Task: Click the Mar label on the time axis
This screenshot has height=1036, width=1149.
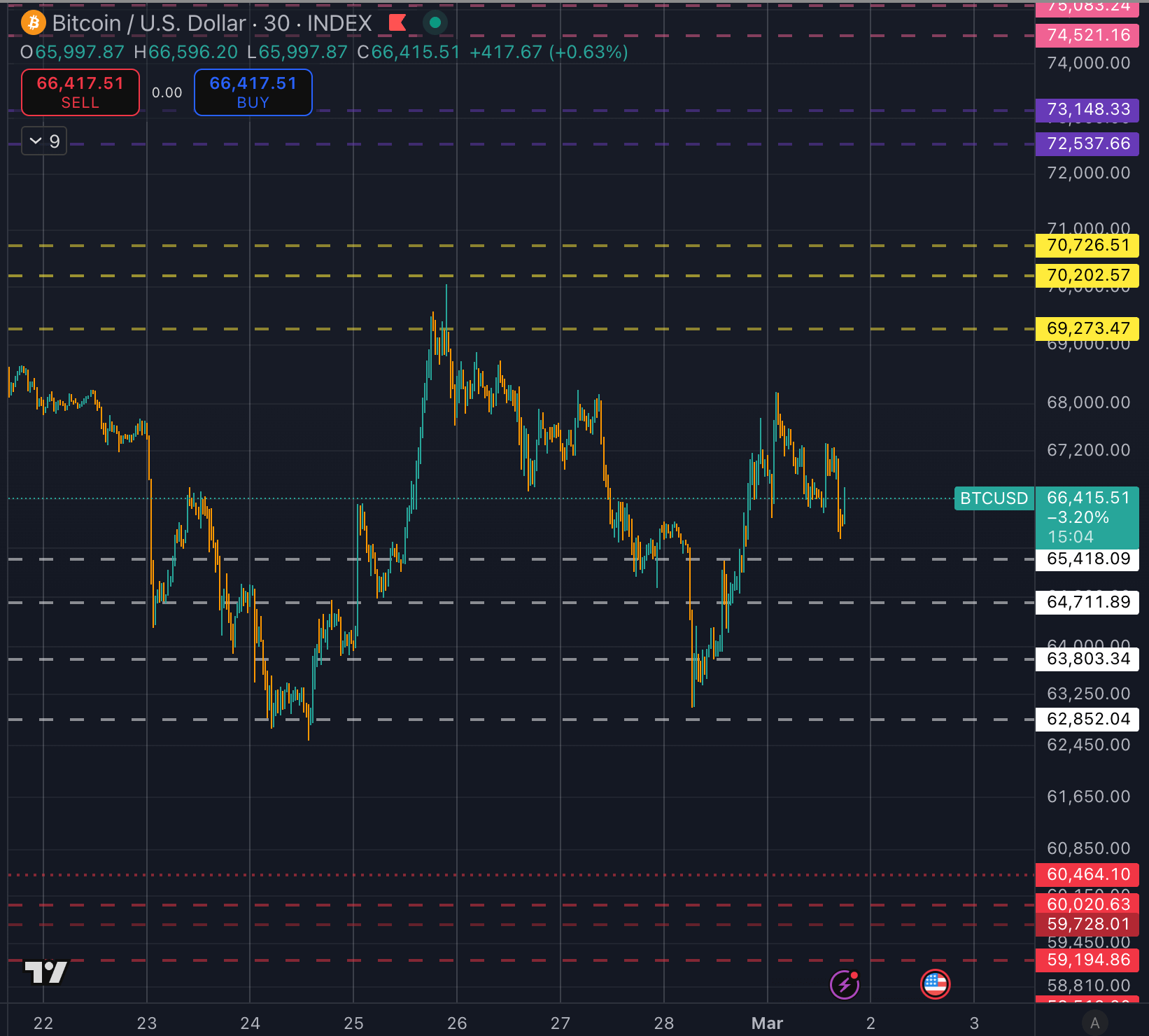Action: pos(767,1023)
